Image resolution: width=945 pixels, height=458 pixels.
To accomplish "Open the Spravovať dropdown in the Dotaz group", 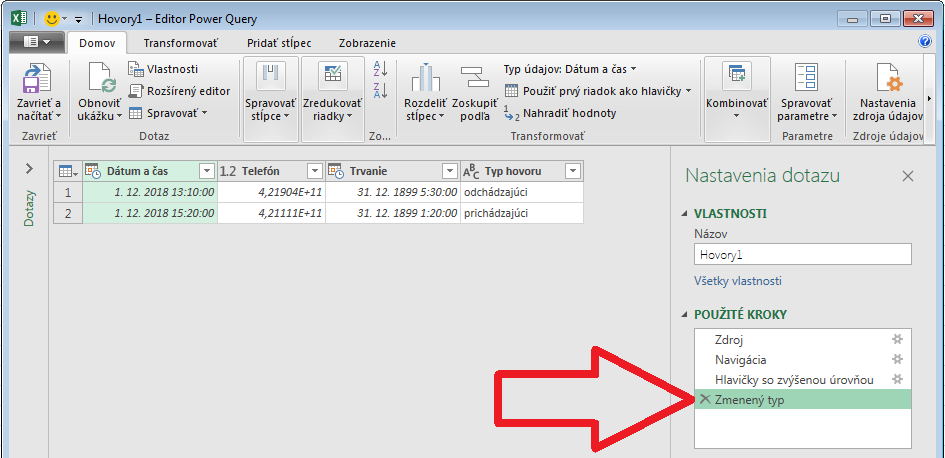I will (x=168, y=113).
